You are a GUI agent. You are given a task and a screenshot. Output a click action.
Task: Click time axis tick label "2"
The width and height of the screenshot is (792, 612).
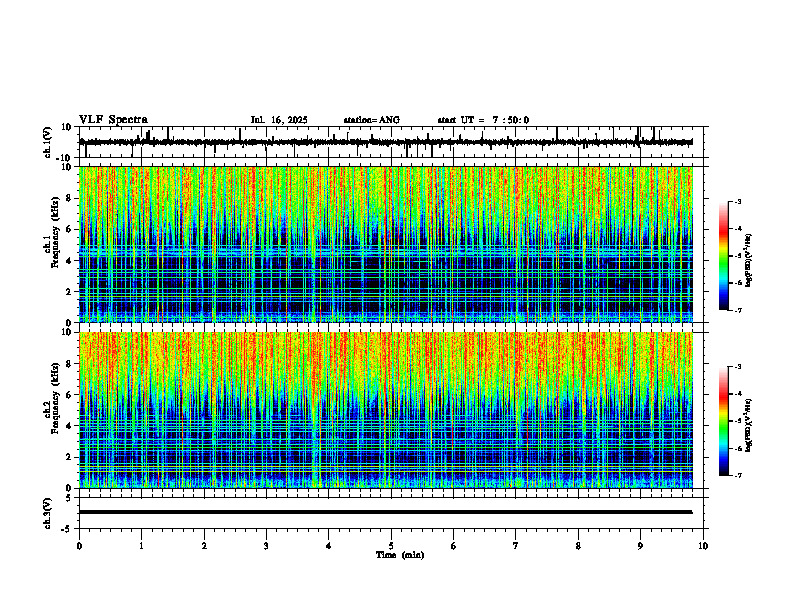(204, 546)
